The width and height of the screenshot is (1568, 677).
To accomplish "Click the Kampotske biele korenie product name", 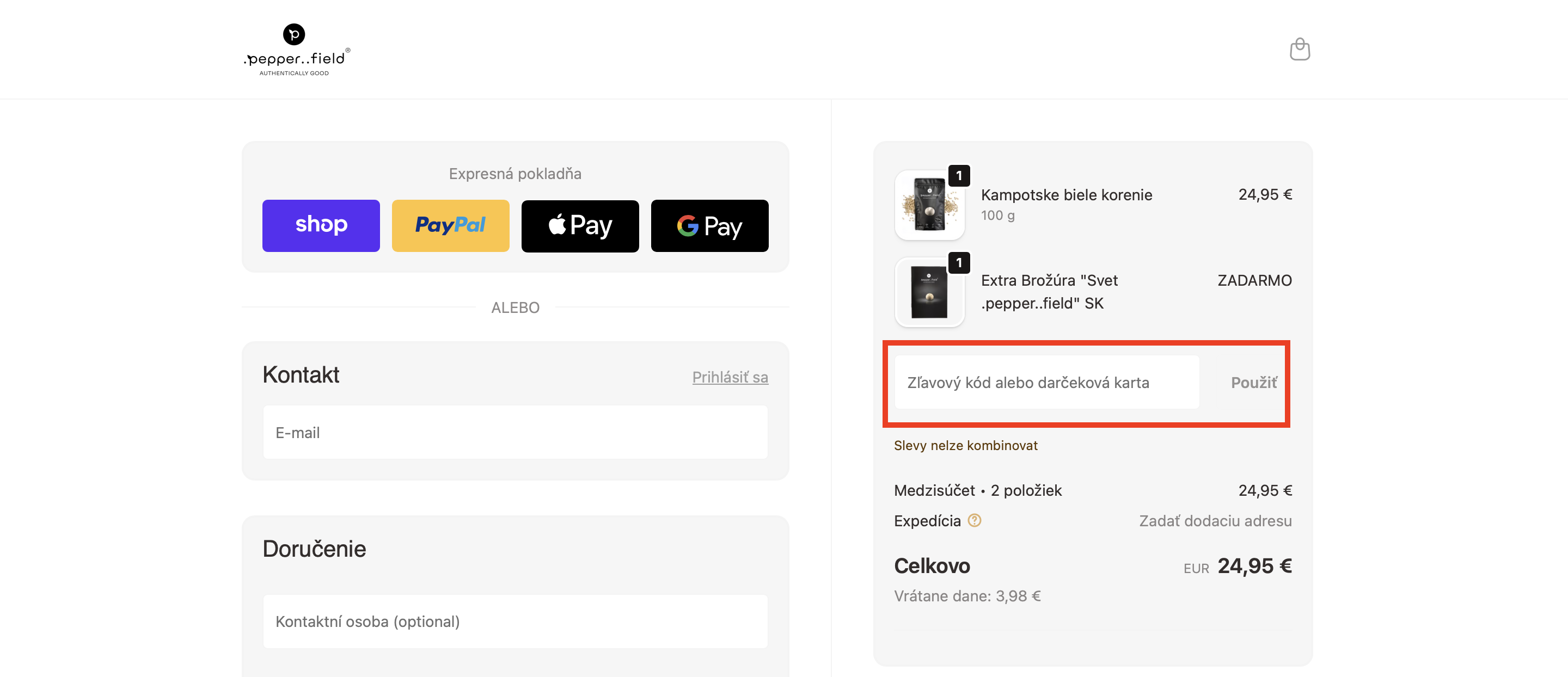I will [x=1066, y=195].
